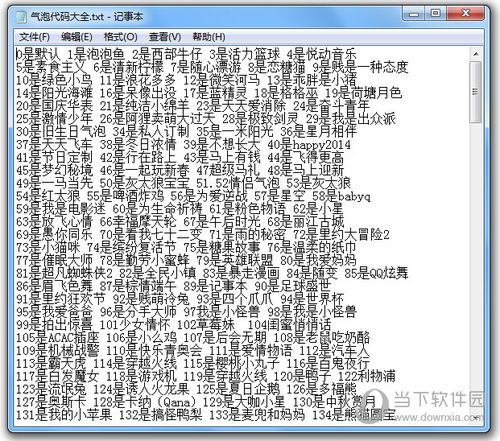Screen dimensions: 500x441
Task: Open the 帮助(H) menu
Action: tap(209, 37)
